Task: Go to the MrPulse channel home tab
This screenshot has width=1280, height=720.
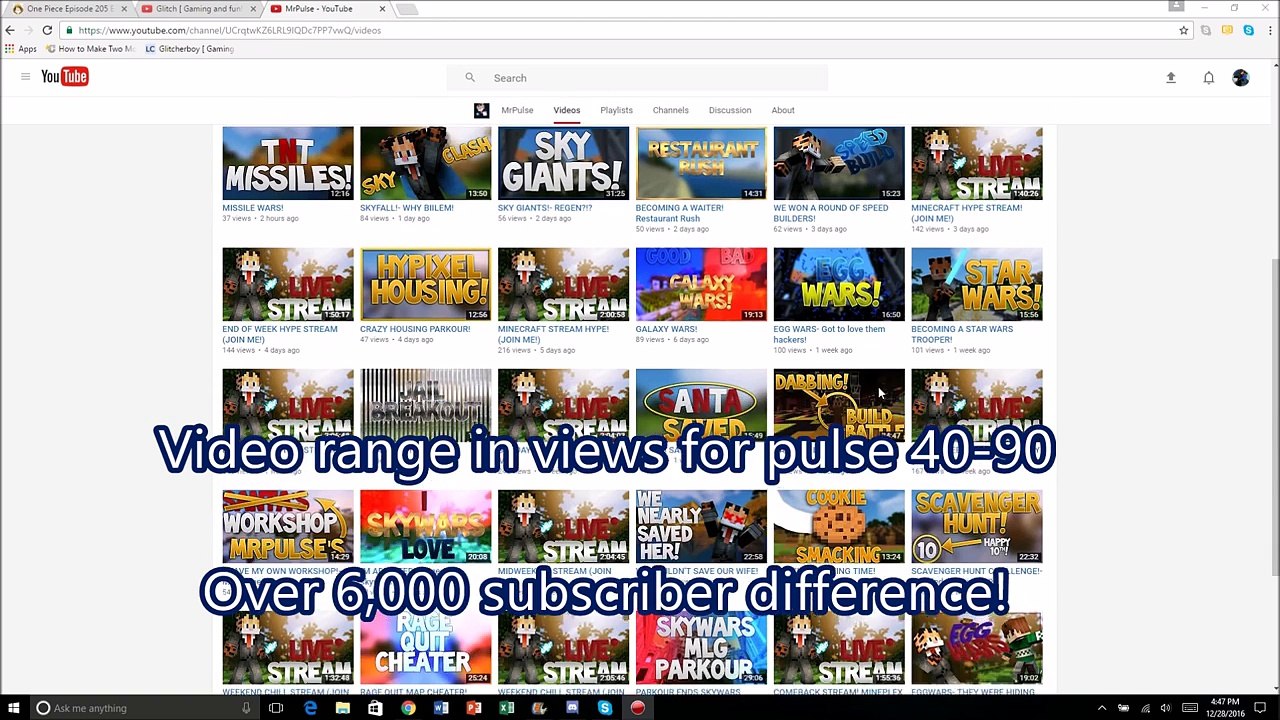Action: coord(517,110)
